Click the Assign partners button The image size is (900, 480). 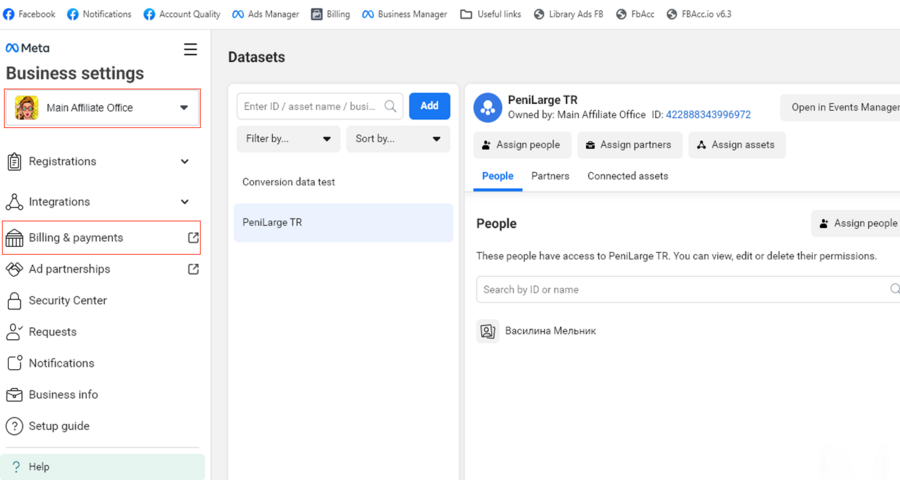[630, 145]
